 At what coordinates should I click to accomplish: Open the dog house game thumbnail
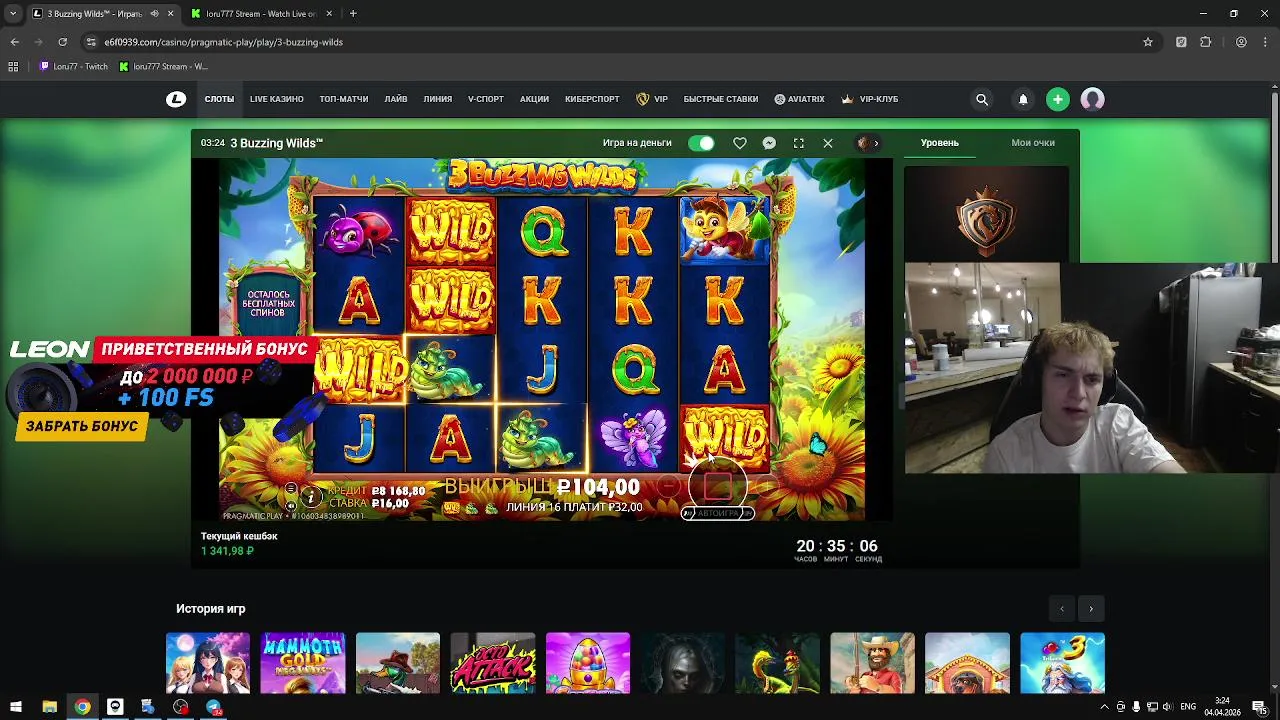[x=967, y=662]
